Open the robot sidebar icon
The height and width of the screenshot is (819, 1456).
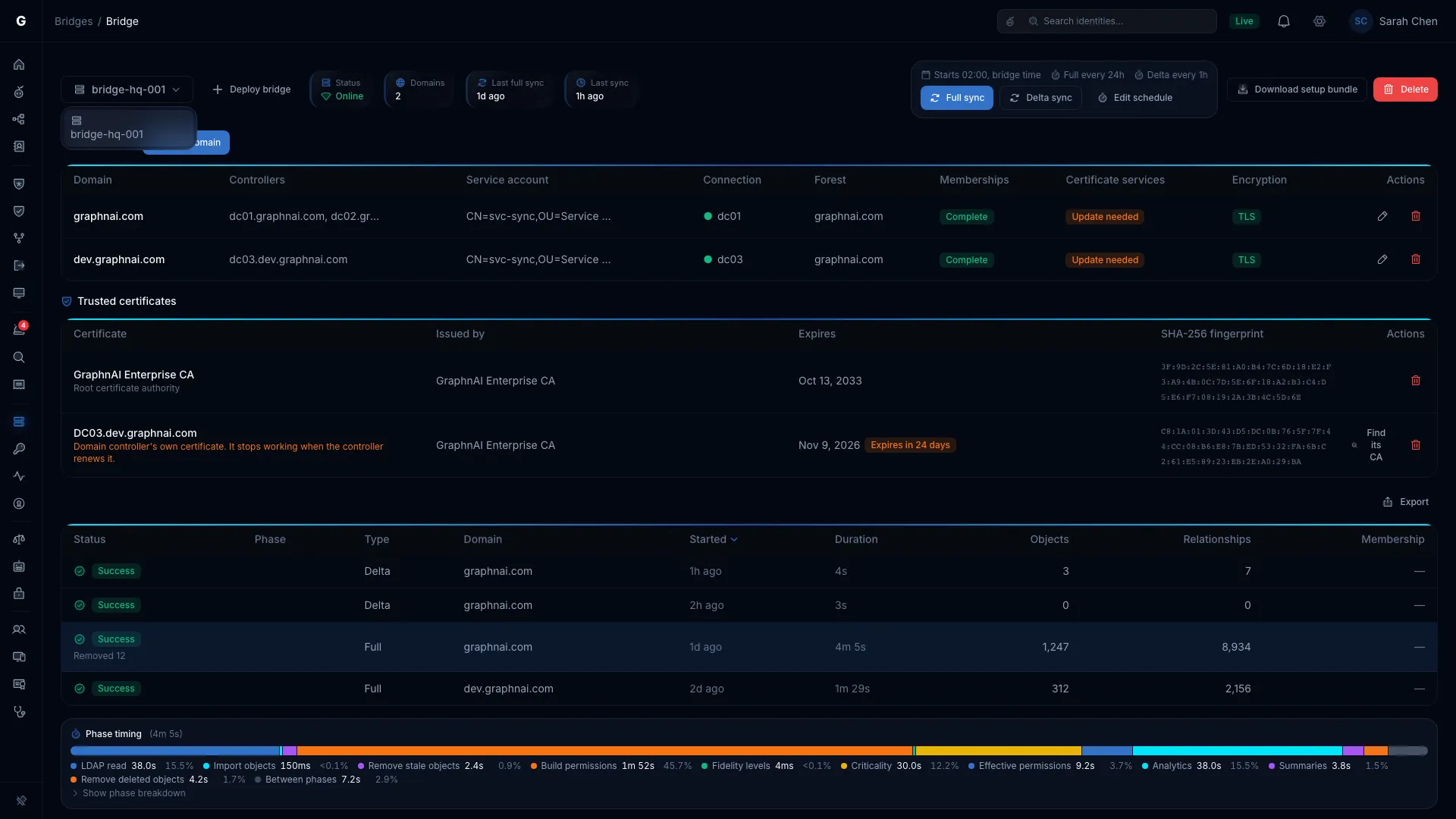(20, 566)
